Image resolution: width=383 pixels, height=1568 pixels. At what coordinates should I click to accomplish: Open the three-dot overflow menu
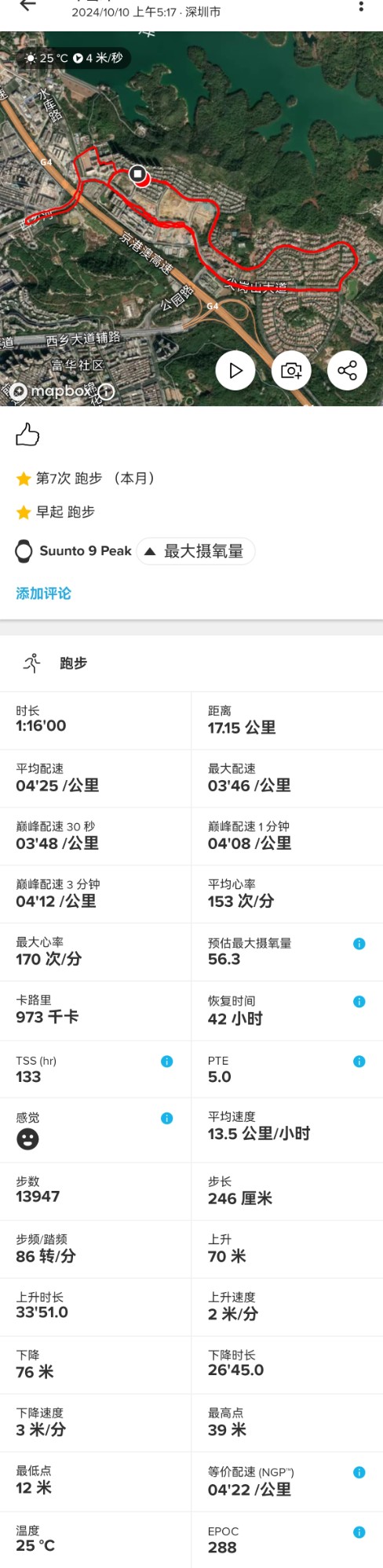[361, 6]
